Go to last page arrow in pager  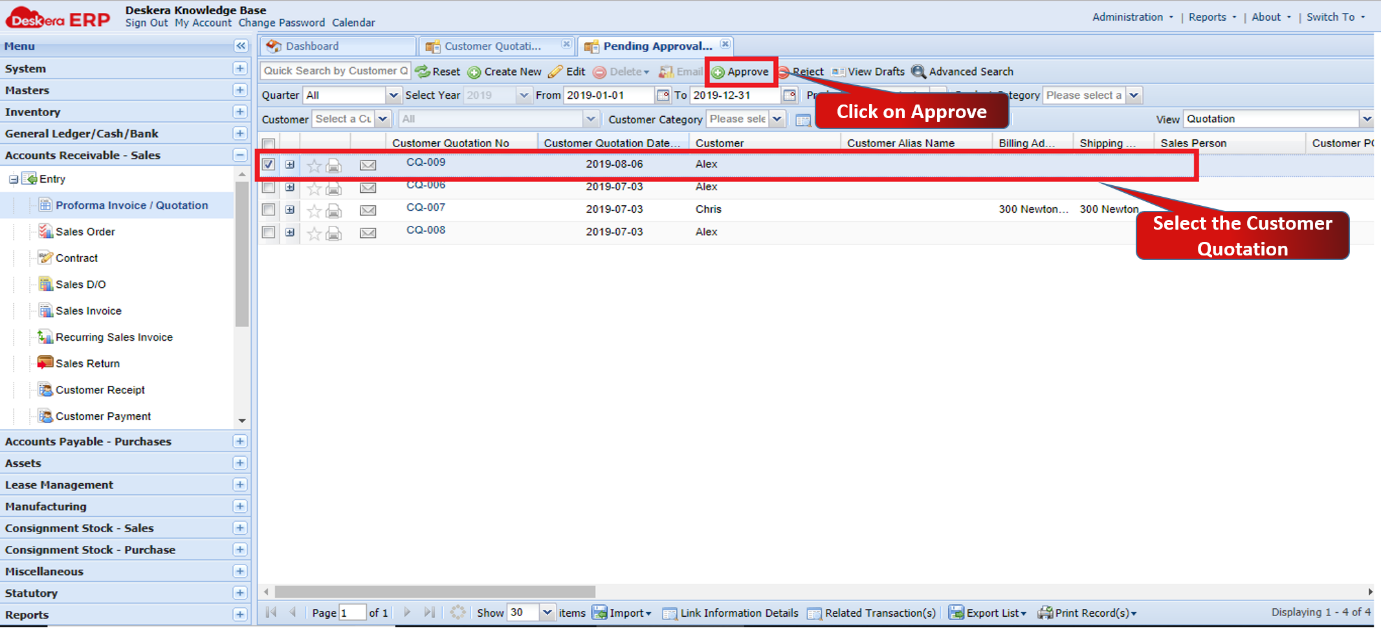click(x=429, y=612)
